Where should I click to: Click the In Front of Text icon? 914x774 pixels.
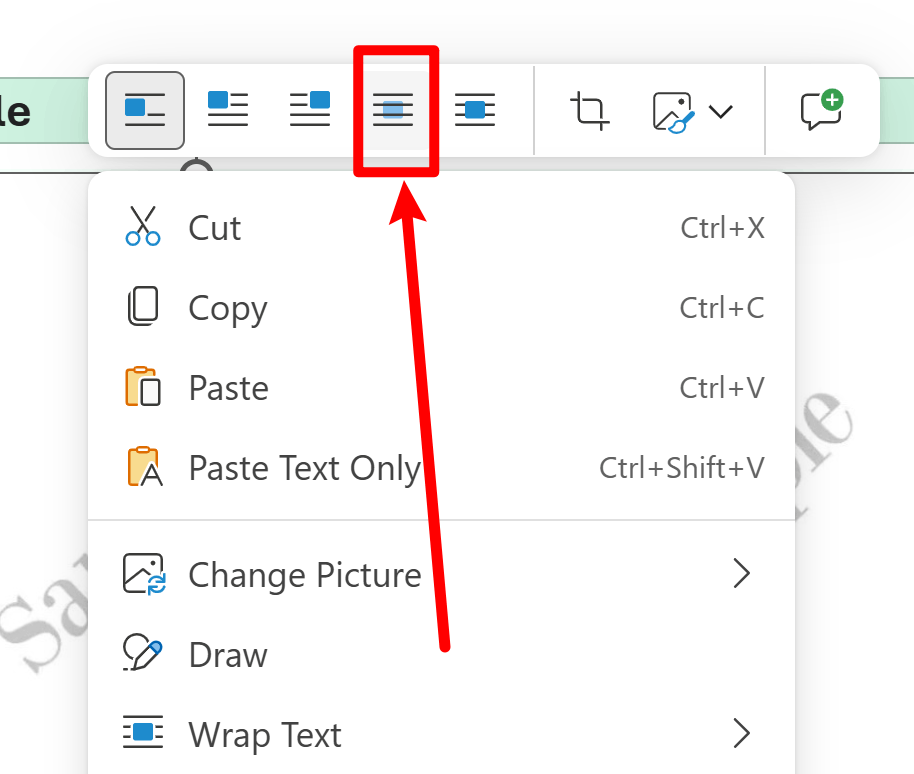(475, 110)
